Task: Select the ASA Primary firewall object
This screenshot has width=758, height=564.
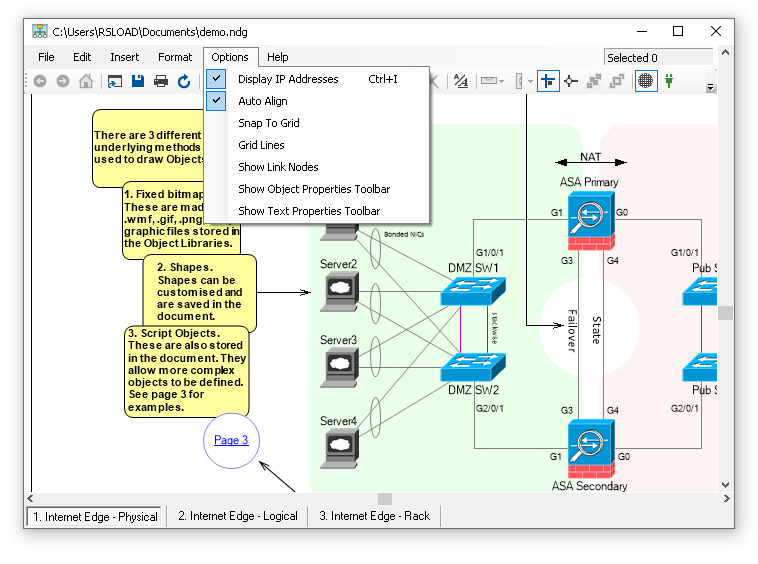Action: tap(590, 220)
